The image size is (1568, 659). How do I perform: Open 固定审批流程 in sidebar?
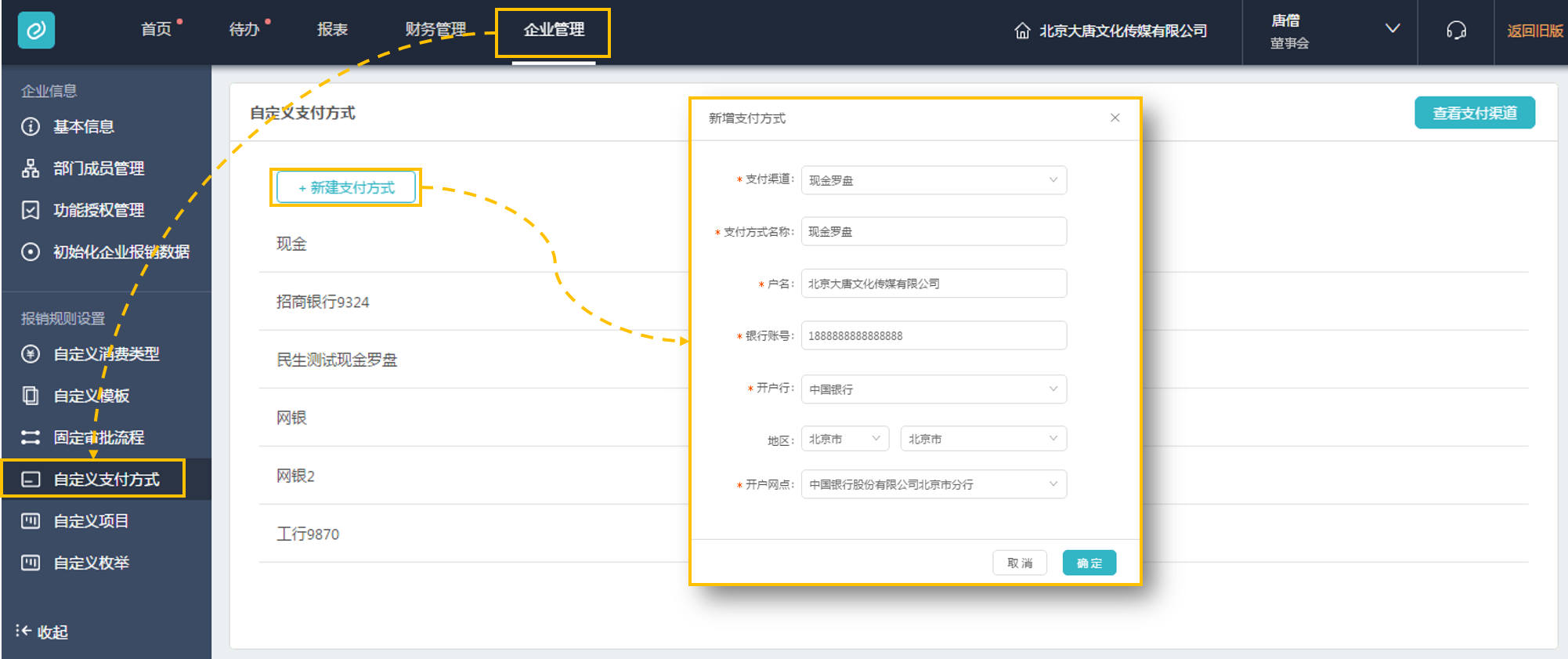click(x=99, y=437)
